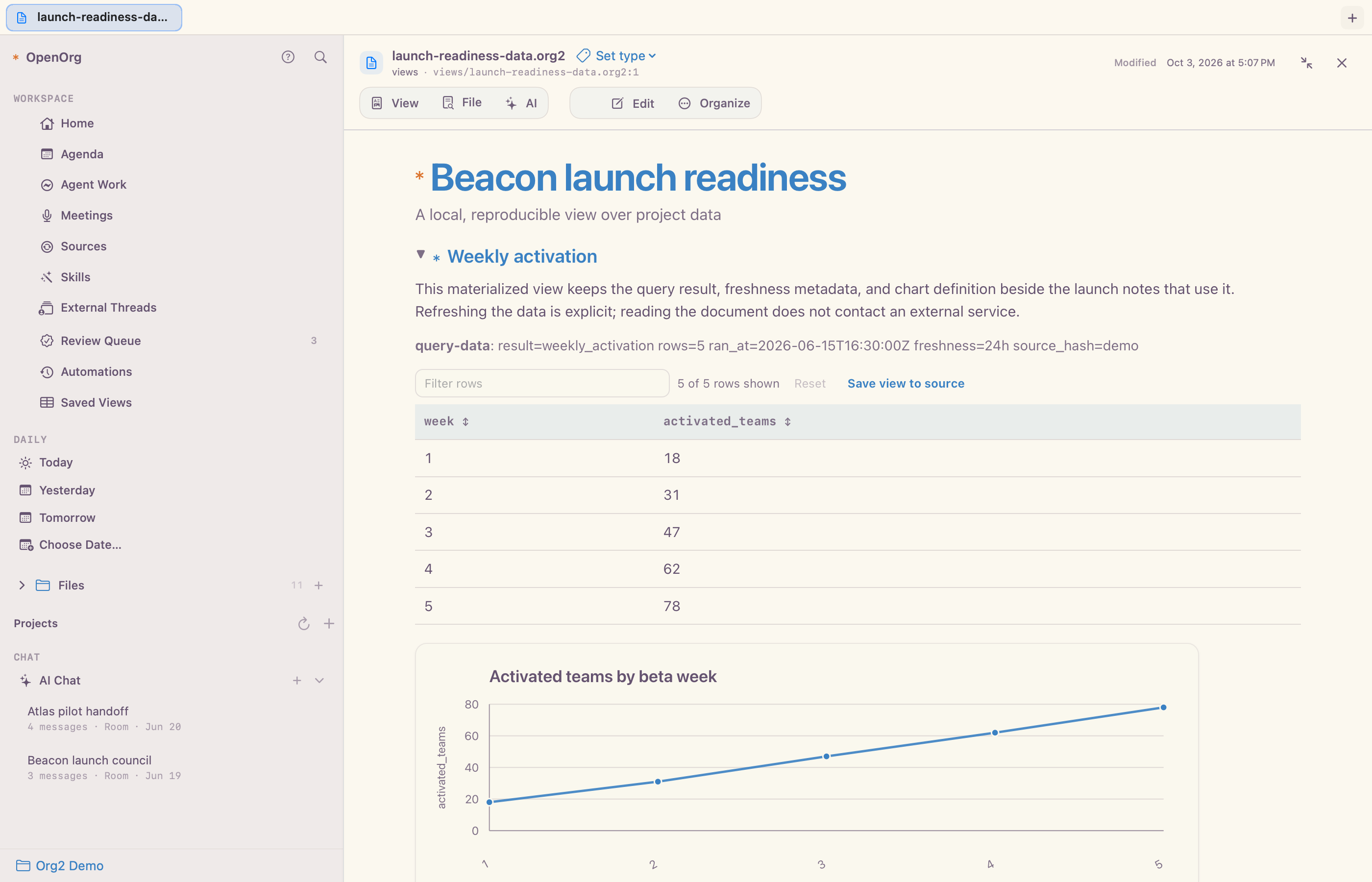1372x882 pixels.
Task: Click the Reset filter link
Action: pos(809,384)
